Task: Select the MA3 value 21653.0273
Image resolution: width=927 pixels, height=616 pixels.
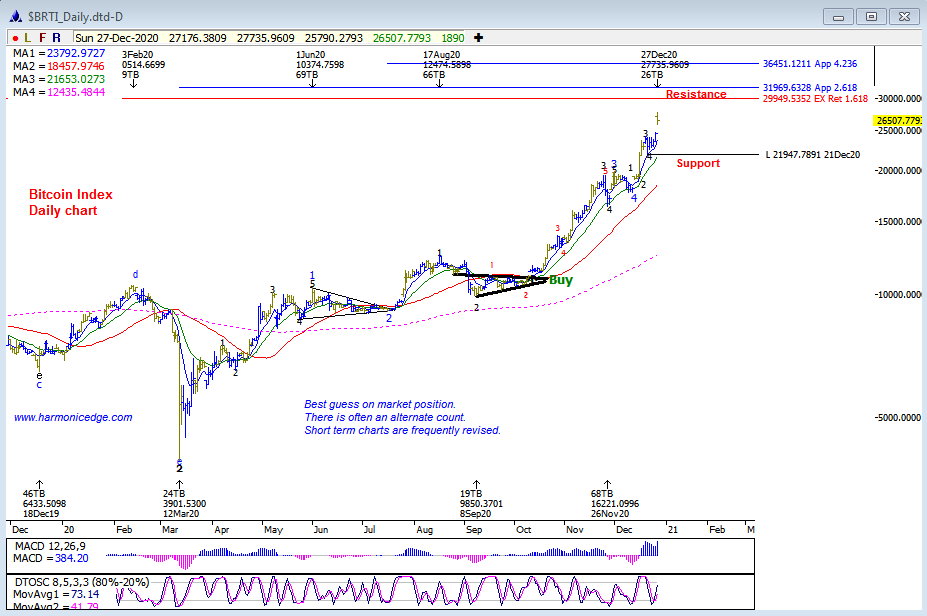Action: click(76, 79)
